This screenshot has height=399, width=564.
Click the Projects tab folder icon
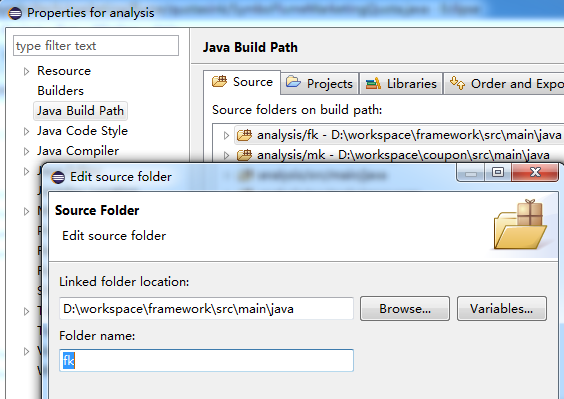(294, 82)
